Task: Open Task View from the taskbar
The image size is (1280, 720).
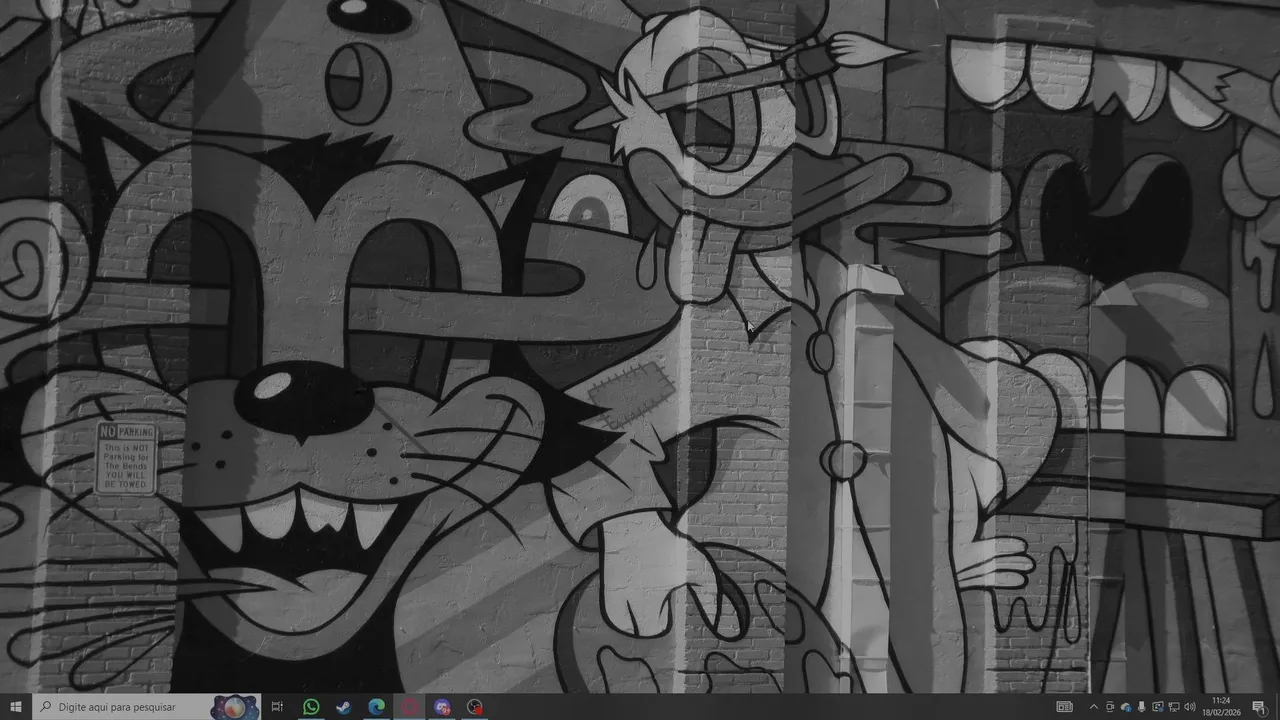Action: tap(277, 707)
